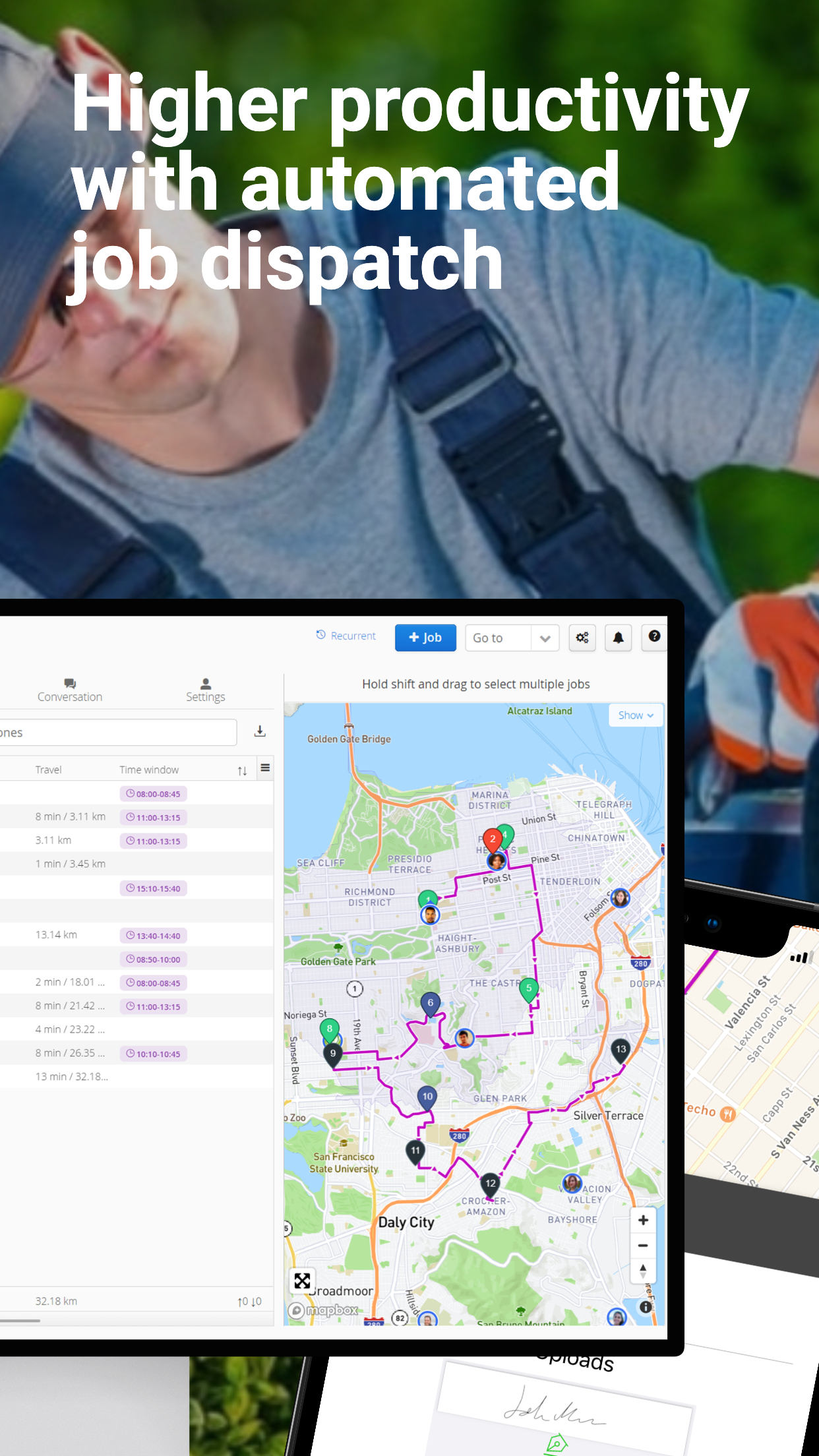Viewport: 819px width, 1456px height.
Task: Zoom in the map with plus button
Action: 643,1221
